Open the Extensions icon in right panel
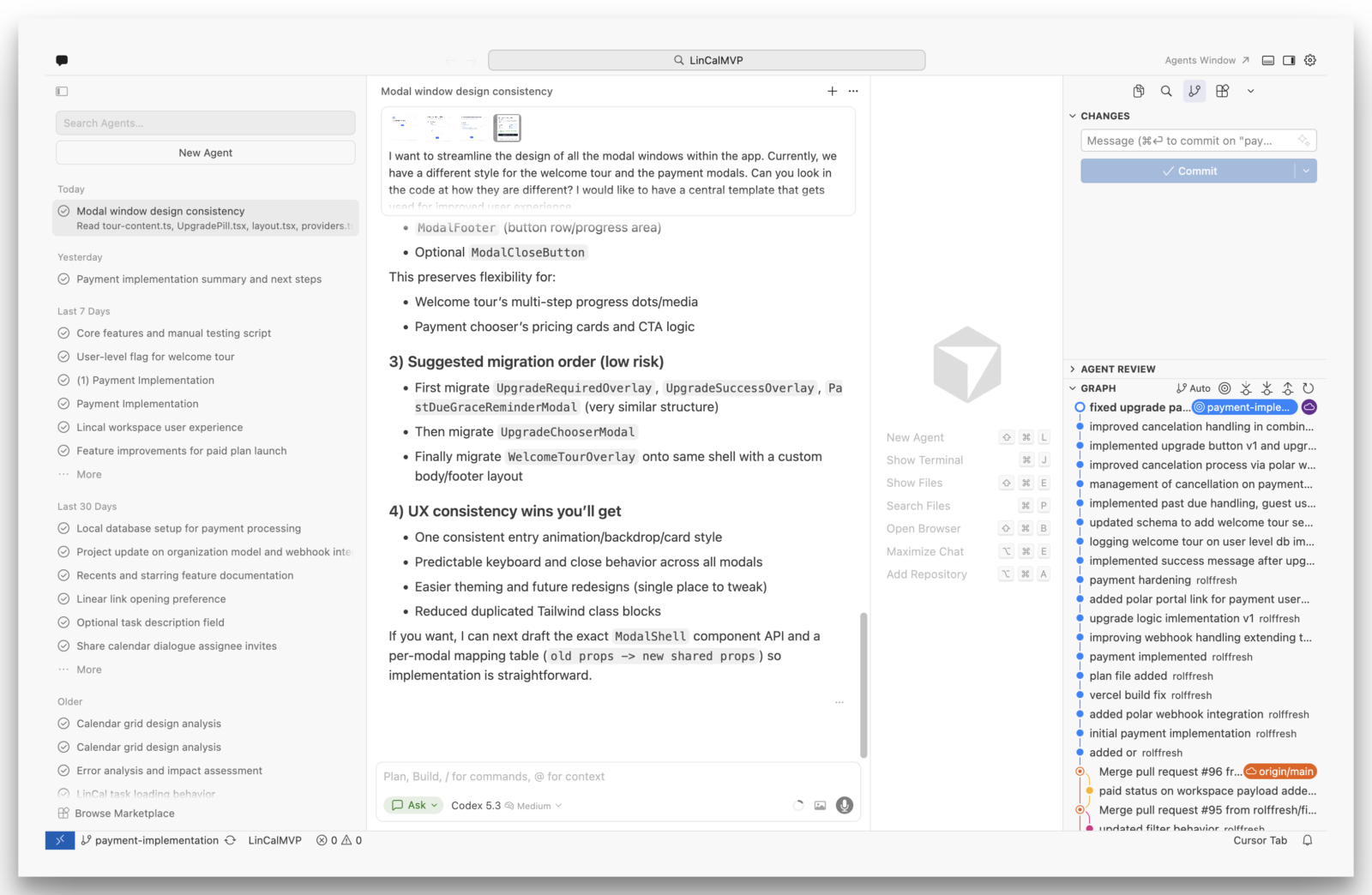This screenshot has height=895, width=1372. [x=1223, y=91]
